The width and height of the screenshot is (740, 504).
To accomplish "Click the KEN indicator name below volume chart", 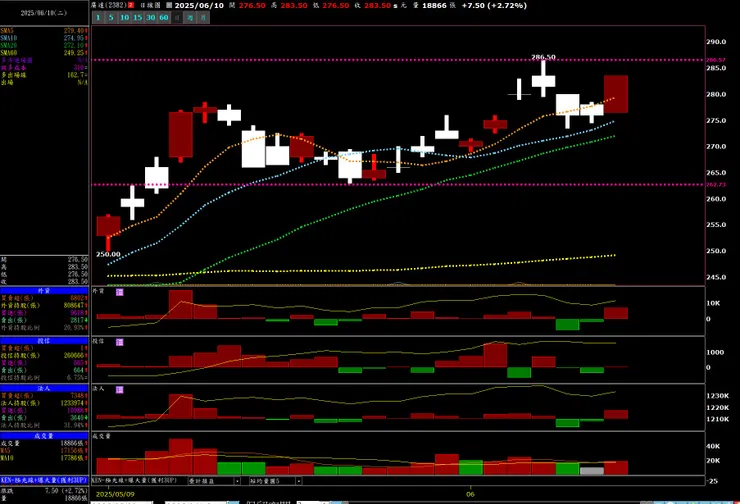I will (x=134, y=480).
